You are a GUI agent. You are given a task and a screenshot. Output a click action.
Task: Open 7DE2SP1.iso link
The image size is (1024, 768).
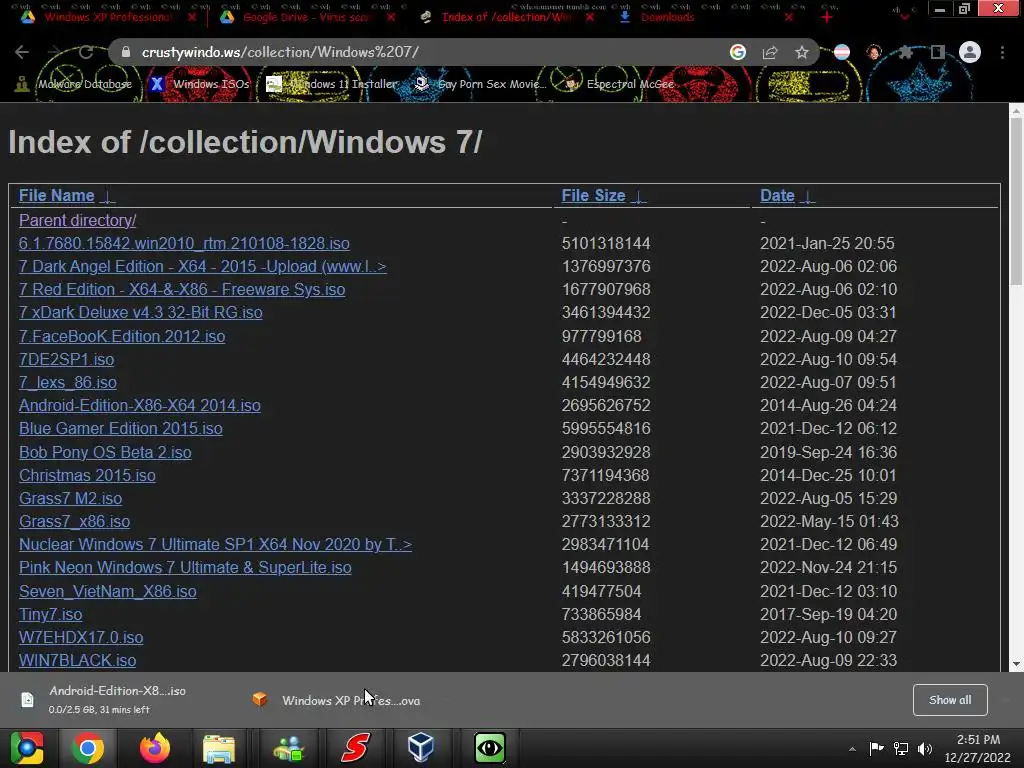pos(67,359)
